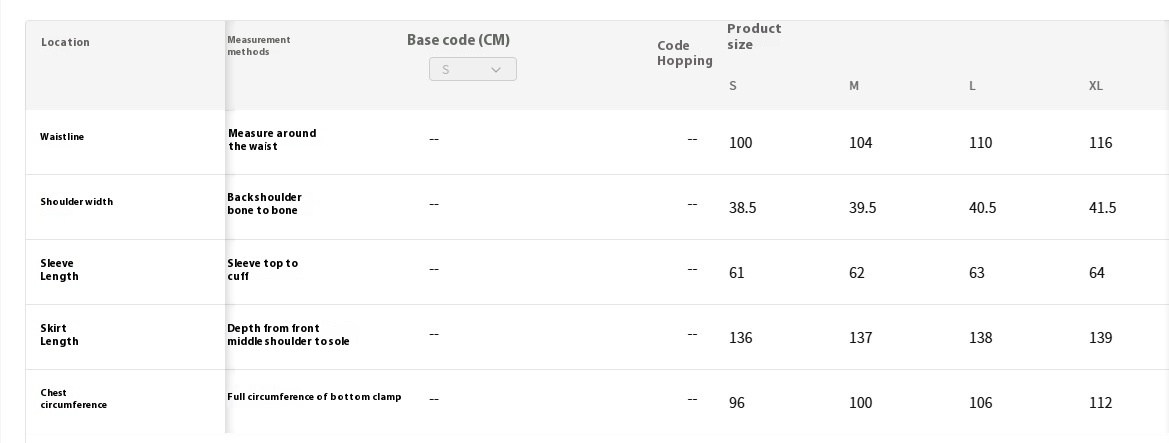Select the waistline value 100 for S

740,143
